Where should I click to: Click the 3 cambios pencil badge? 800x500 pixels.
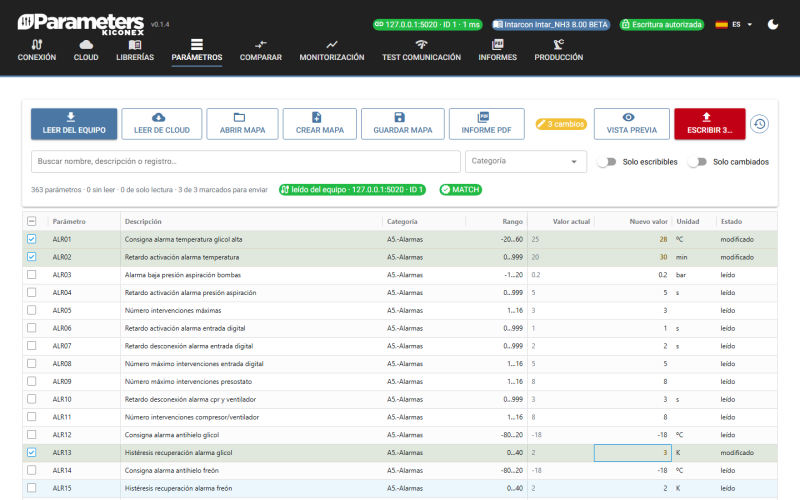(561, 124)
